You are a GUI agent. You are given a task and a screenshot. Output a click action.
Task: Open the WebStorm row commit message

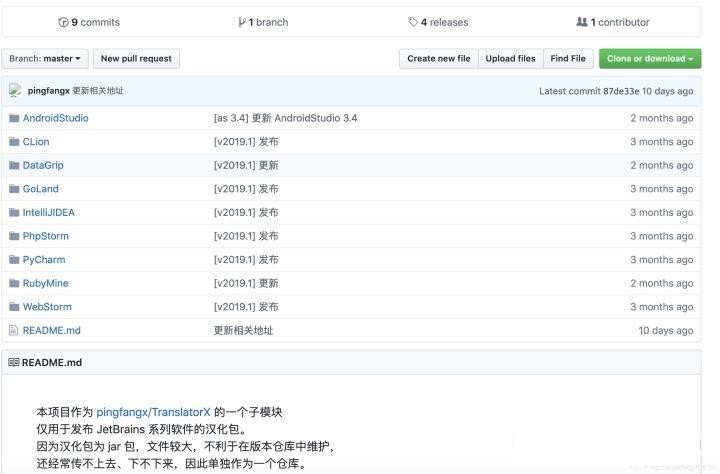point(246,307)
